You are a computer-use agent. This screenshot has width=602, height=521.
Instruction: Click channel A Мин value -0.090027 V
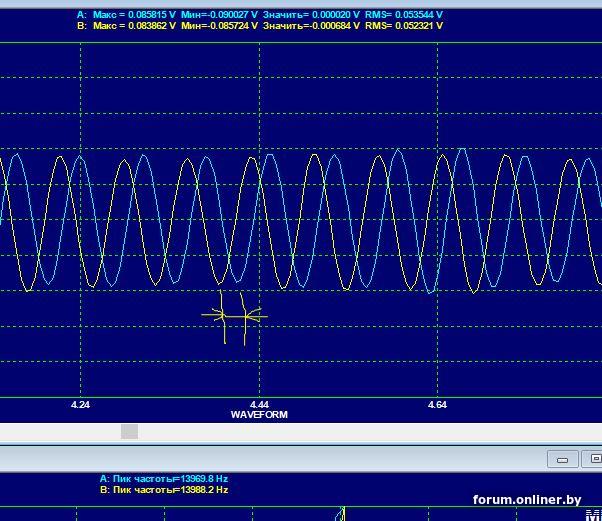tap(219, 15)
